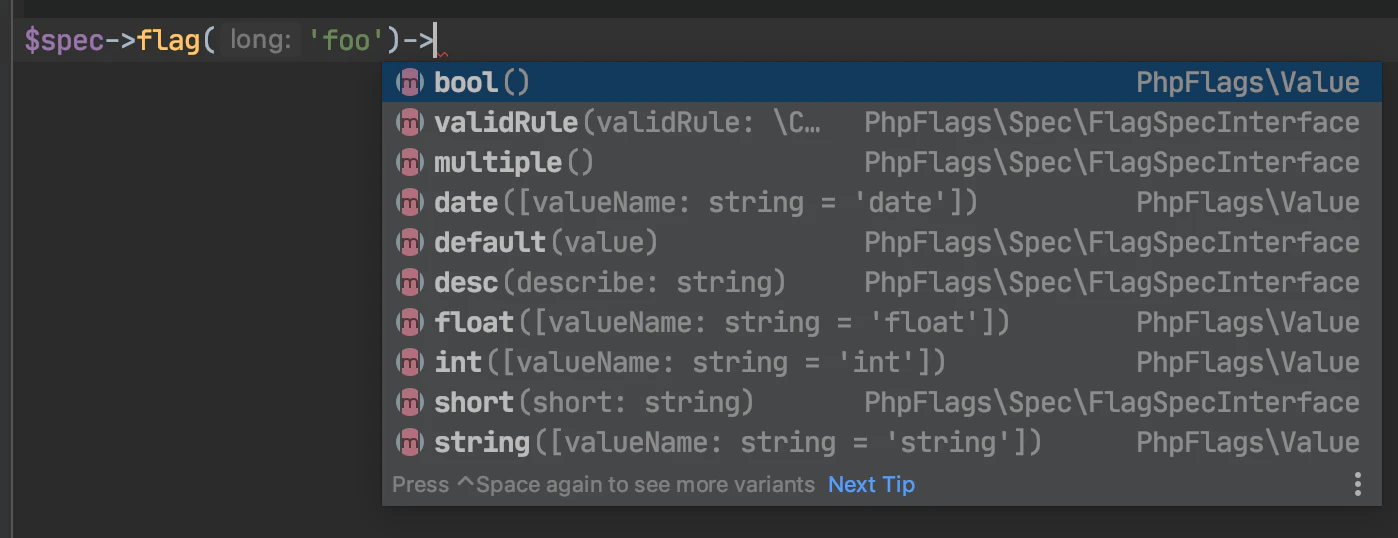Screen dimensions: 1398x538
Task: Select the short(short: string) suggestion
Action: [594, 402]
